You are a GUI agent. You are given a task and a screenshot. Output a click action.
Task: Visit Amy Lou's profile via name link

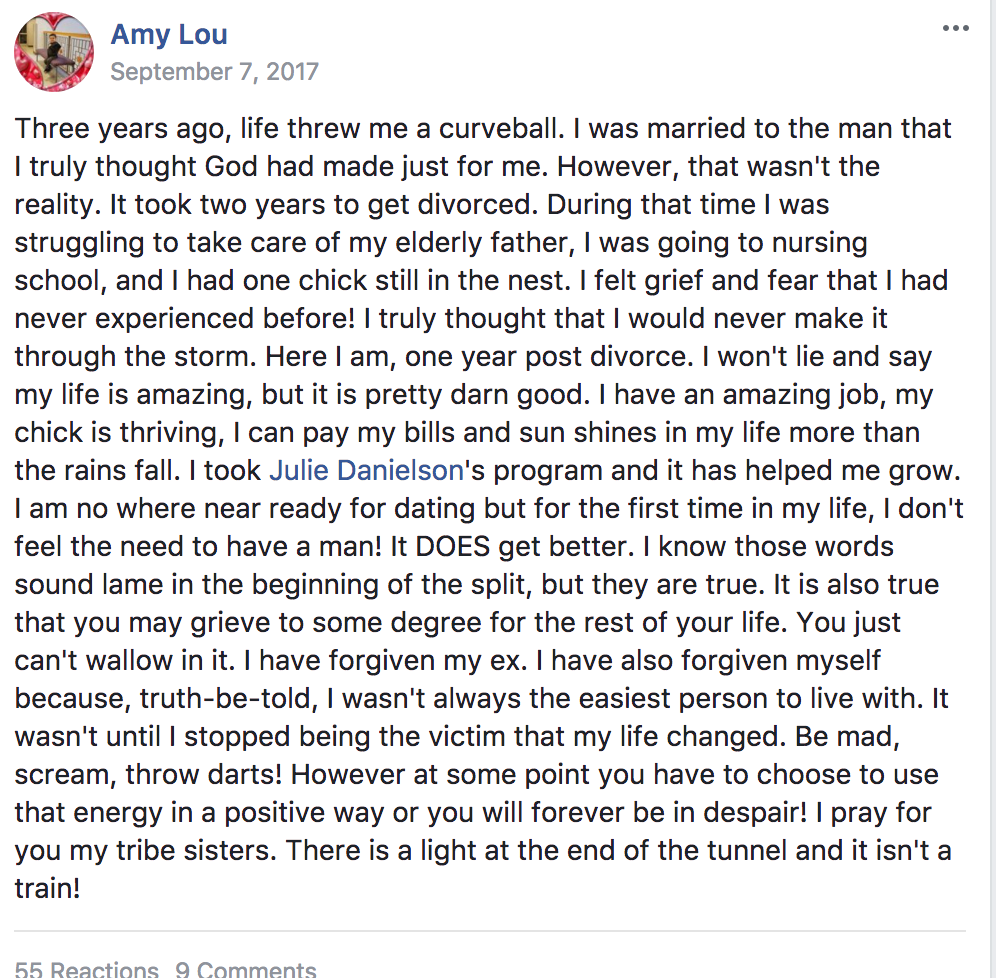click(x=168, y=34)
